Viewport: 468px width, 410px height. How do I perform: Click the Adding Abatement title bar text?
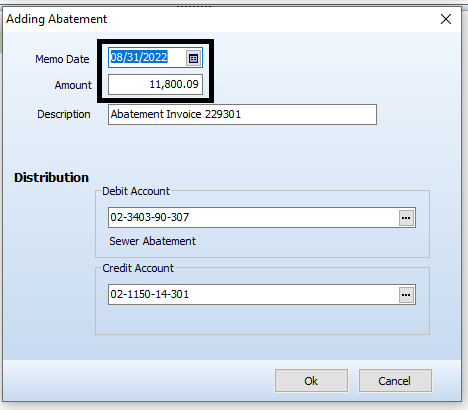[x=57, y=19]
